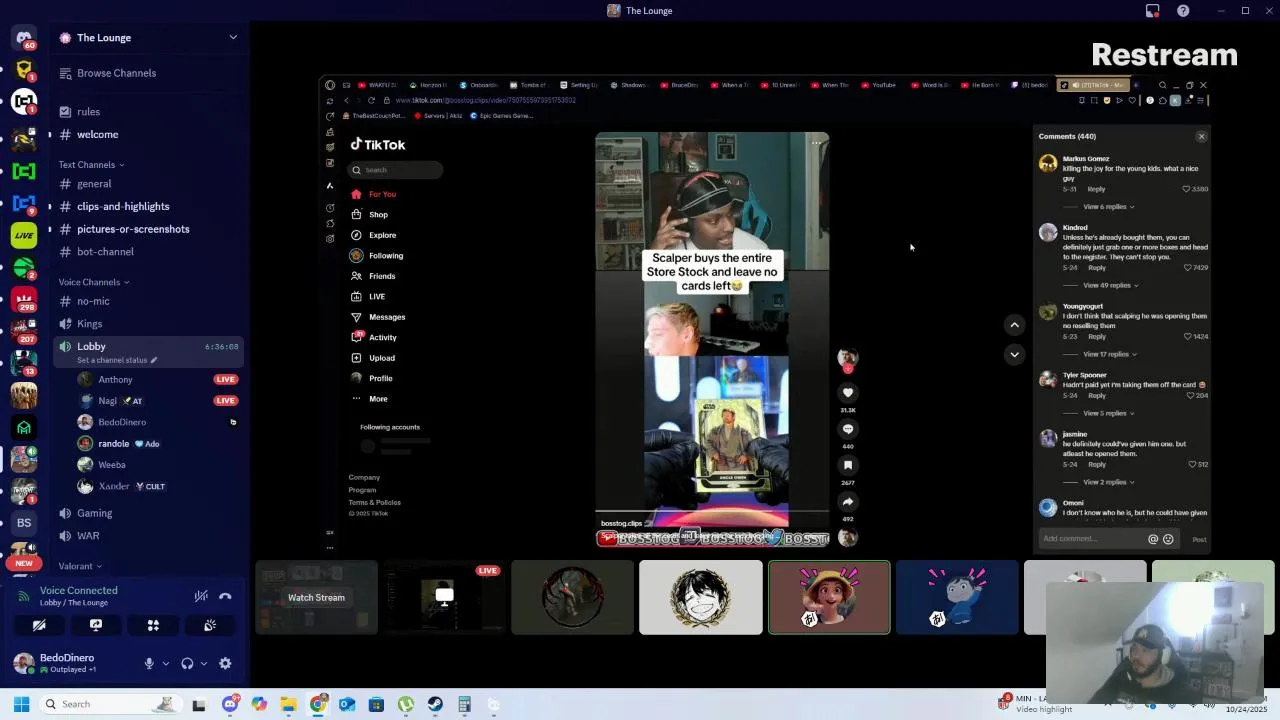Select the LIVE stream participant tile

click(444, 597)
